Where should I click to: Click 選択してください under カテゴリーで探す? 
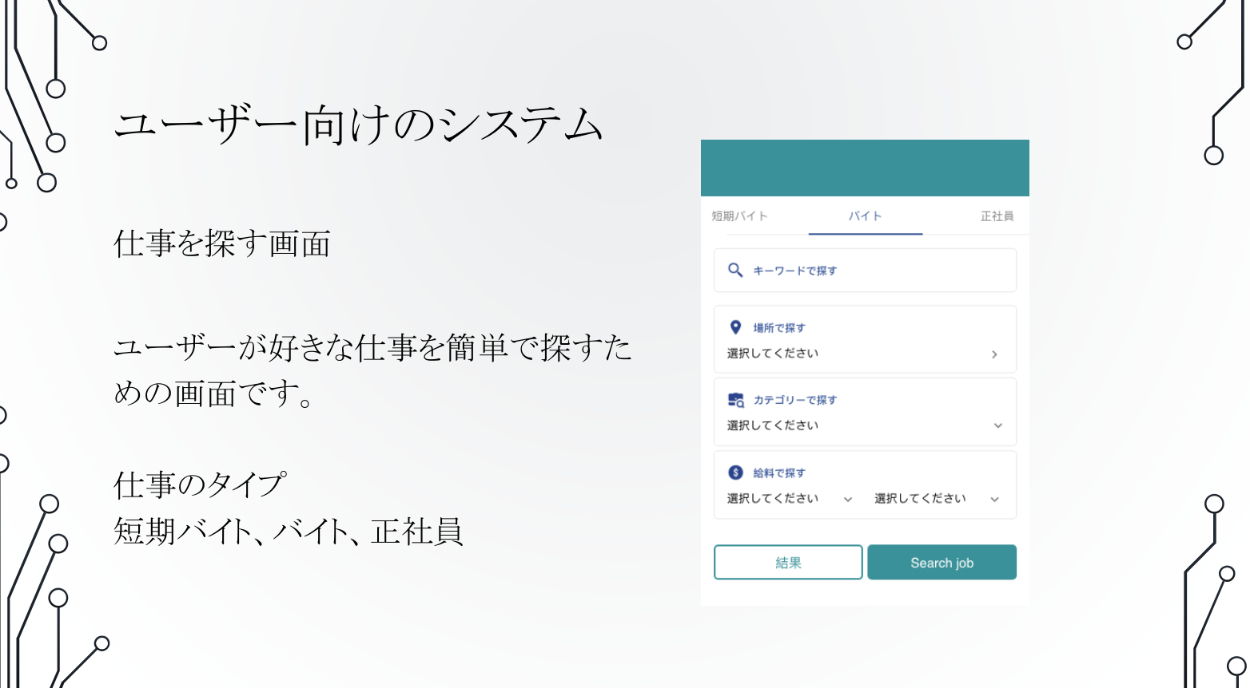click(772, 426)
